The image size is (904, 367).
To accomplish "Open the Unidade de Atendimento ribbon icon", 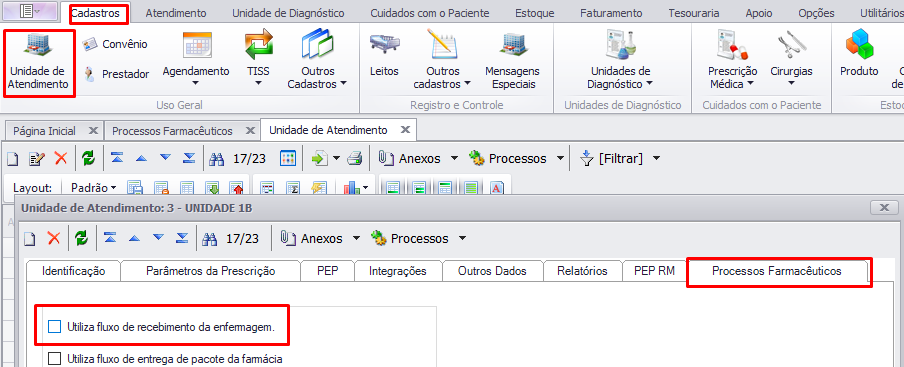I will coord(39,63).
